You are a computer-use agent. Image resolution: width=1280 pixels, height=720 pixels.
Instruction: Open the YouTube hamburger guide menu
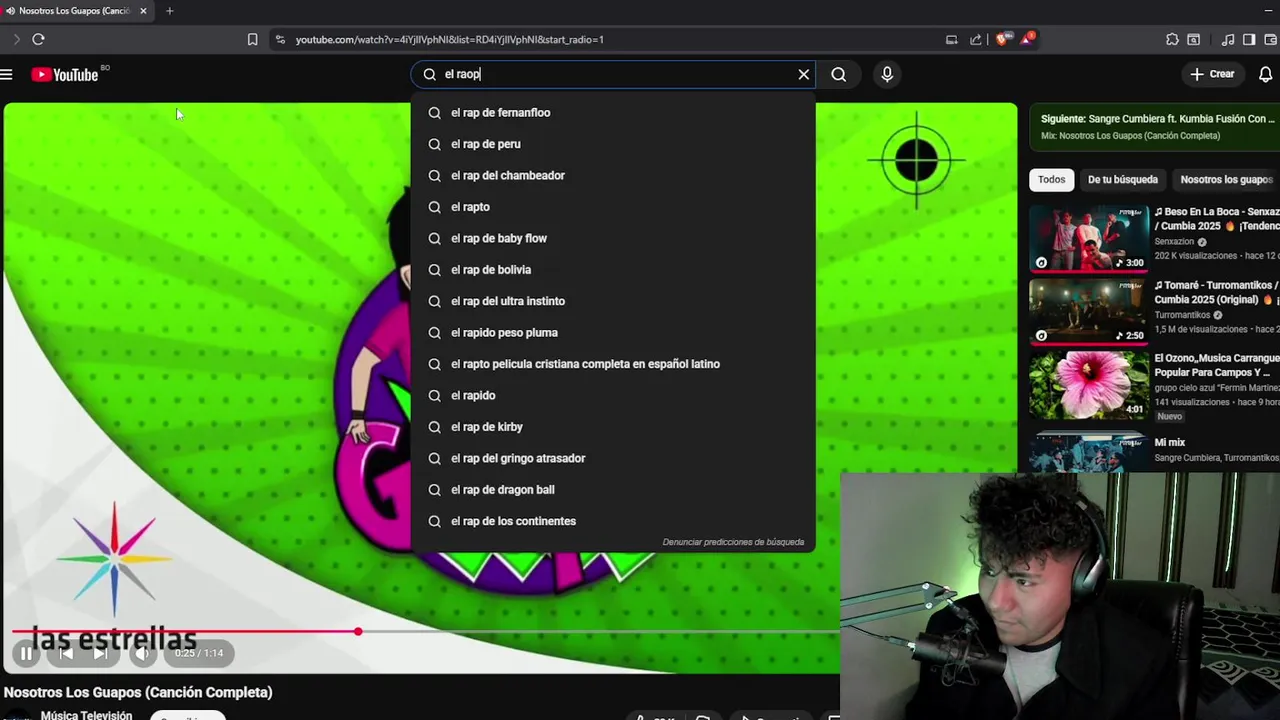pyautogui.click(x=6, y=74)
